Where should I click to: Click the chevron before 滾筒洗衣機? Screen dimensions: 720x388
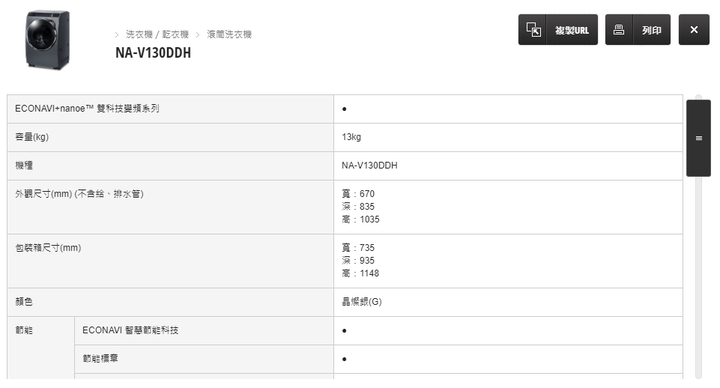point(198,35)
